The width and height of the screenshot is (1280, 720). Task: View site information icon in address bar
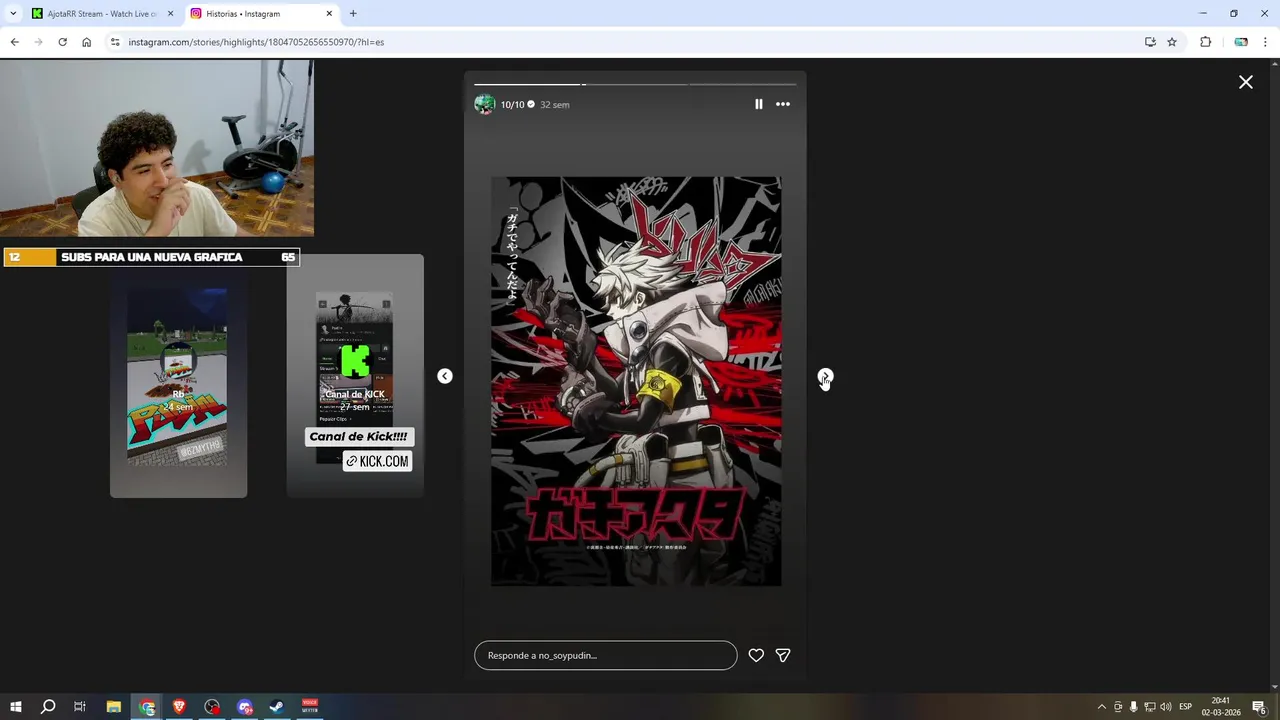[x=115, y=42]
